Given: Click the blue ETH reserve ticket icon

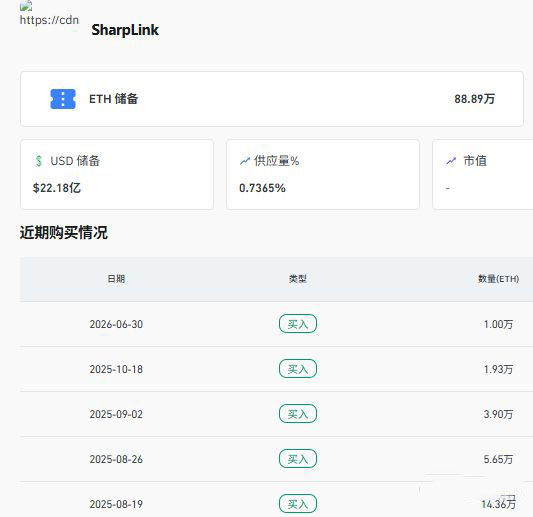Looking at the screenshot, I should 63,99.
